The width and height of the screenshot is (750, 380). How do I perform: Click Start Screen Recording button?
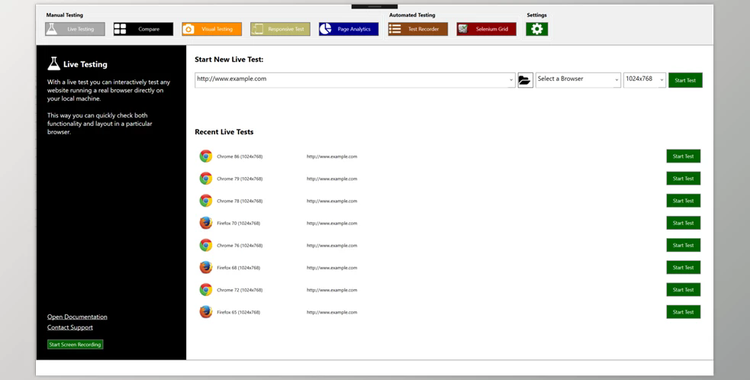coord(75,344)
